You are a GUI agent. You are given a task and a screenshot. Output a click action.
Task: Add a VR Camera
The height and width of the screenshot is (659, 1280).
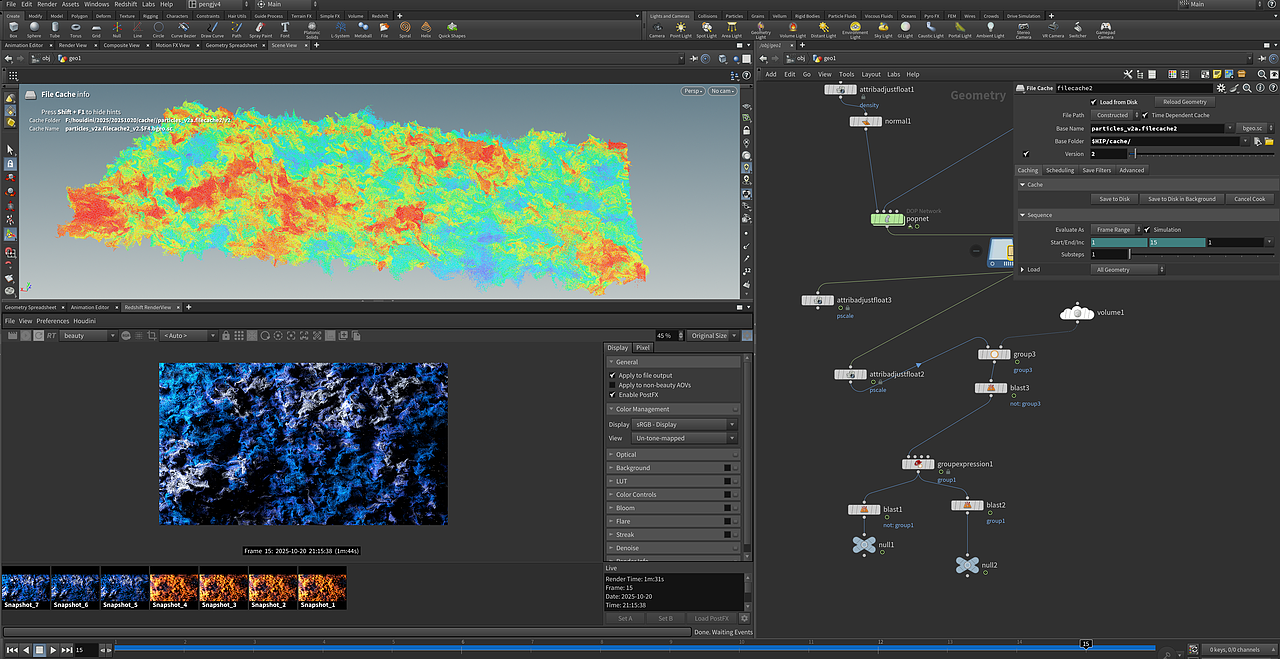pyautogui.click(x=1051, y=30)
